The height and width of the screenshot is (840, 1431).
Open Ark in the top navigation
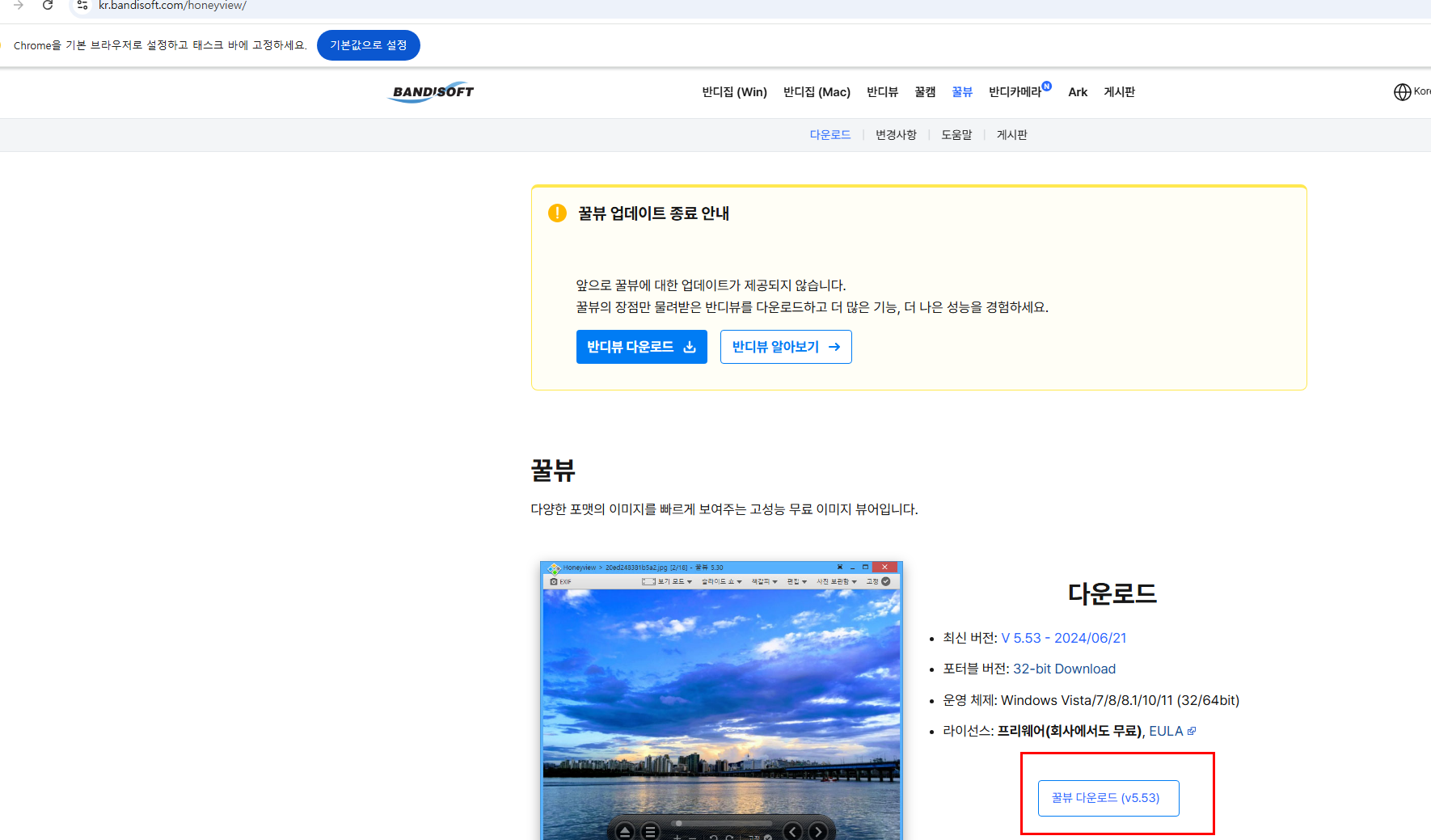tap(1078, 92)
